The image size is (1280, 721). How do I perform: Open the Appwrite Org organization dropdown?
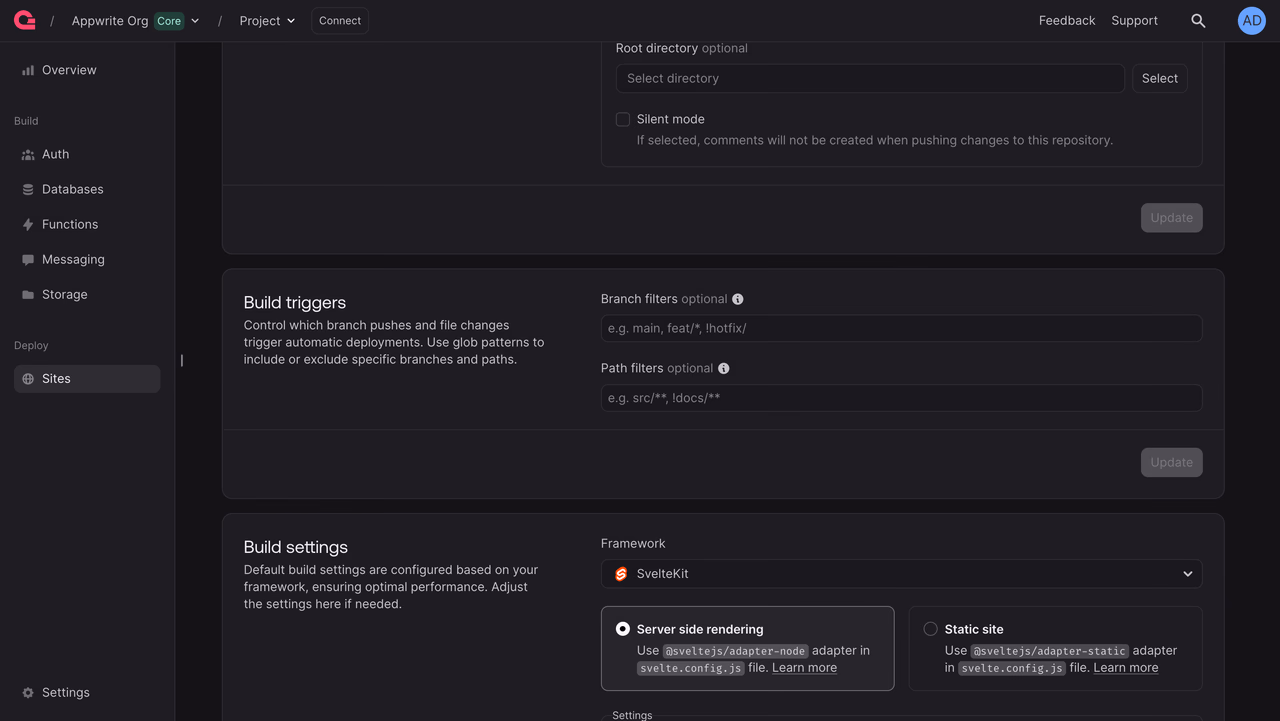pyautogui.click(x=135, y=20)
